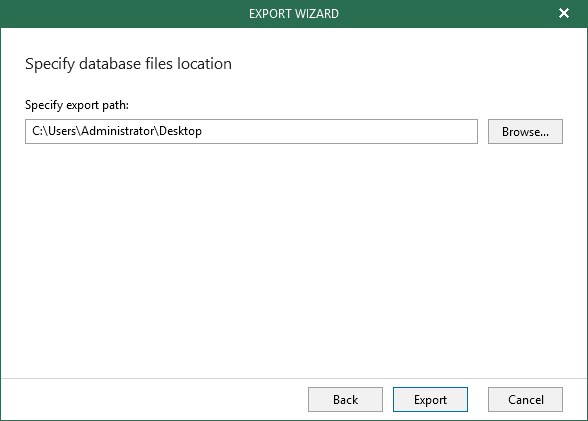Click the 'Specify database files location' heading
The height and width of the screenshot is (421, 588).
(128, 64)
